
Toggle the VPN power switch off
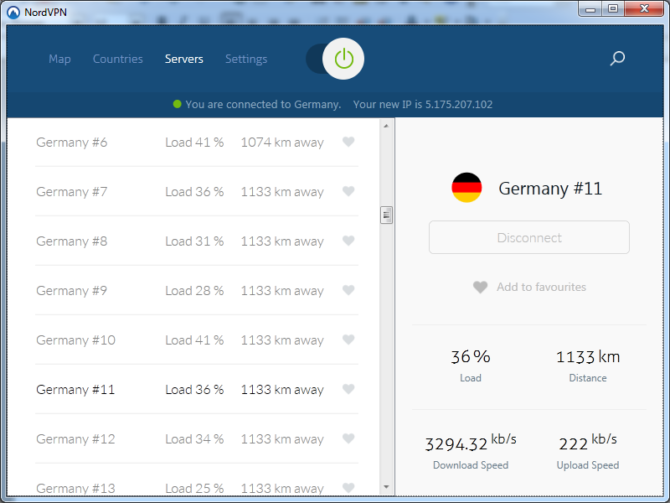pyautogui.click(x=335, y=59)
